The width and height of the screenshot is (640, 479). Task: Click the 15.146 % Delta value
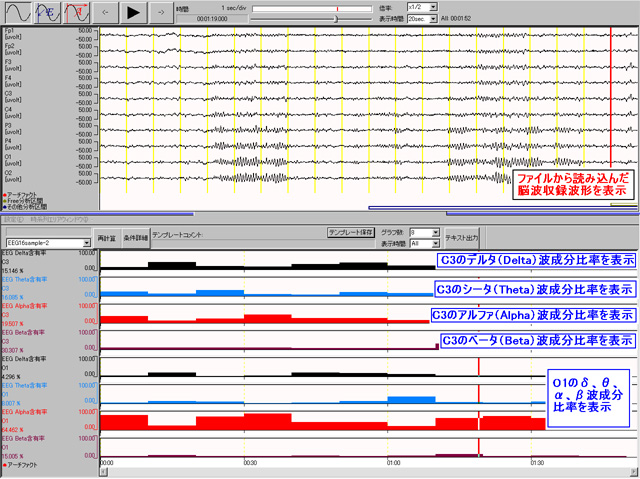click(13, 271)
